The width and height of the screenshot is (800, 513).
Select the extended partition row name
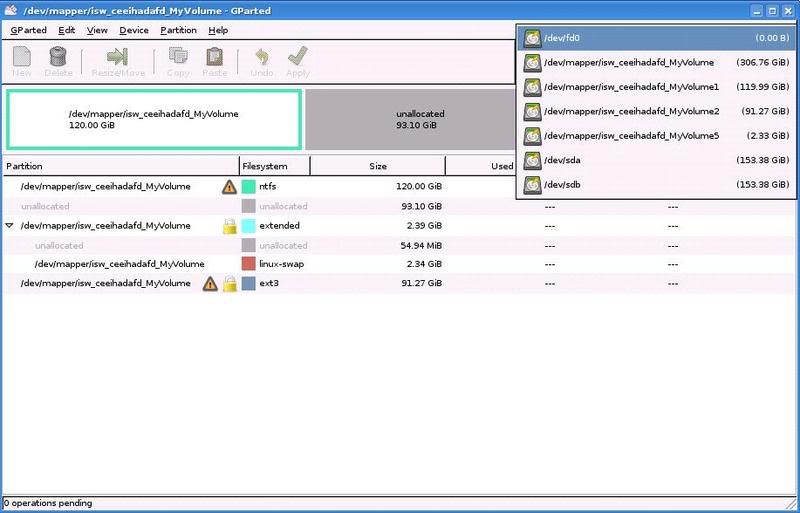[x=106, y=226]
